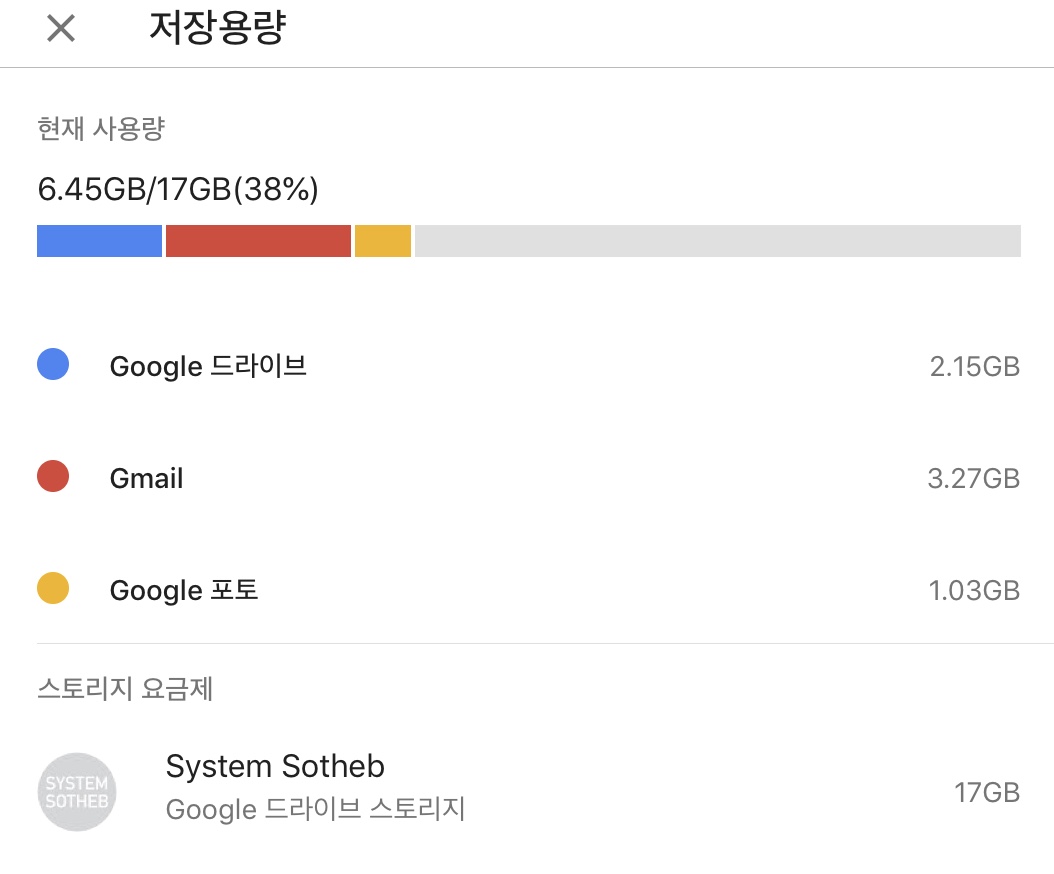Viewport: 1054px width, 874px height.
Task: Open the System Sotheb storage plan
Action: tap(528, 792)
